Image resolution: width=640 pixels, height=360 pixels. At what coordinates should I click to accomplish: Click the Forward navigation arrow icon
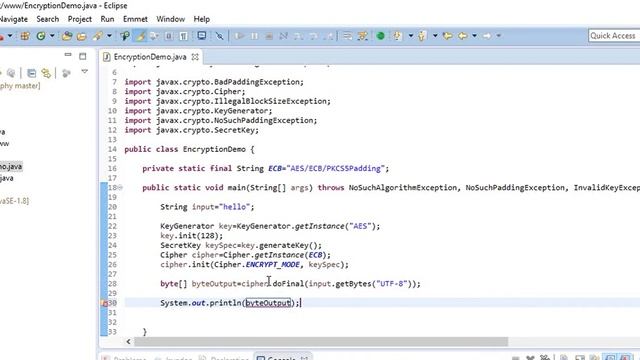pyautogui.click(x=487, y=36)
